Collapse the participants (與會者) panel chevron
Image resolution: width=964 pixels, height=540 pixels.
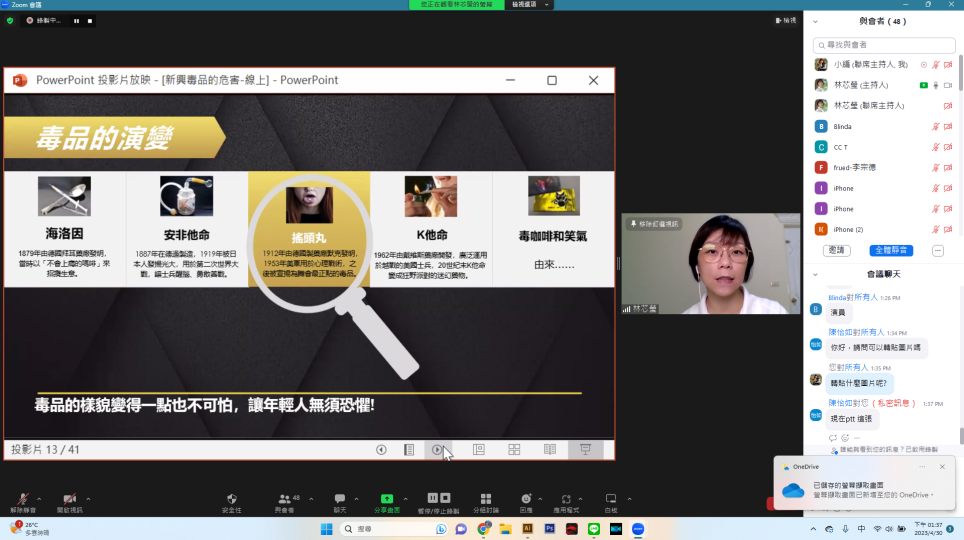click(816, 20)
